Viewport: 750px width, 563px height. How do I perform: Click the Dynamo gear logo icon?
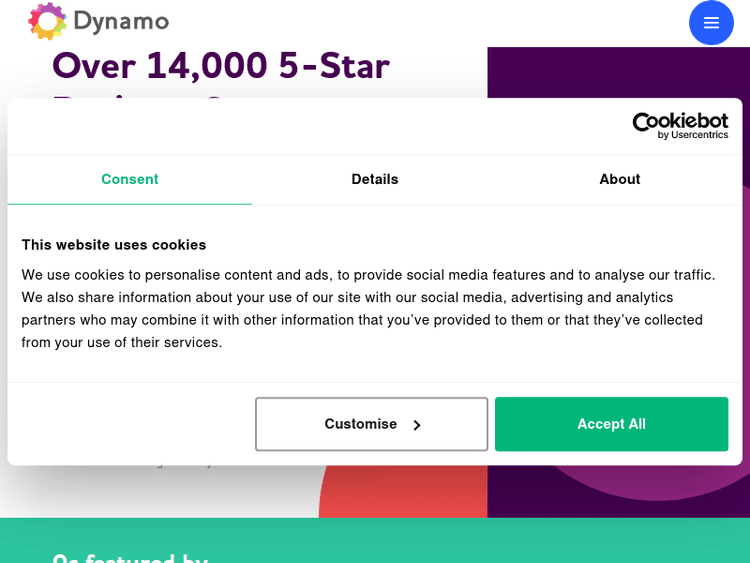click(x=47, y=21)
